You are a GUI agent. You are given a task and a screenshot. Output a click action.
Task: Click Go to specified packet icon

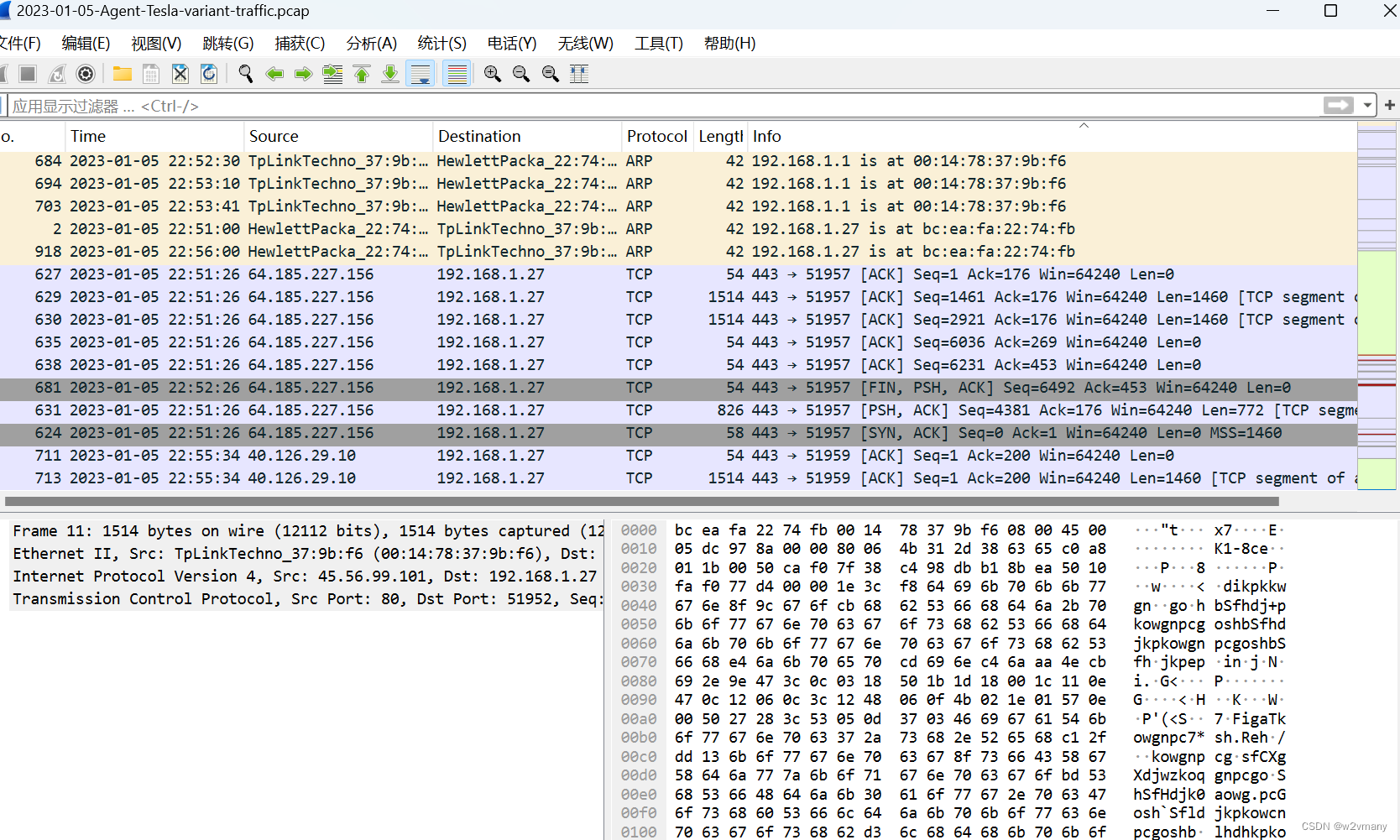tap(332, 74)
